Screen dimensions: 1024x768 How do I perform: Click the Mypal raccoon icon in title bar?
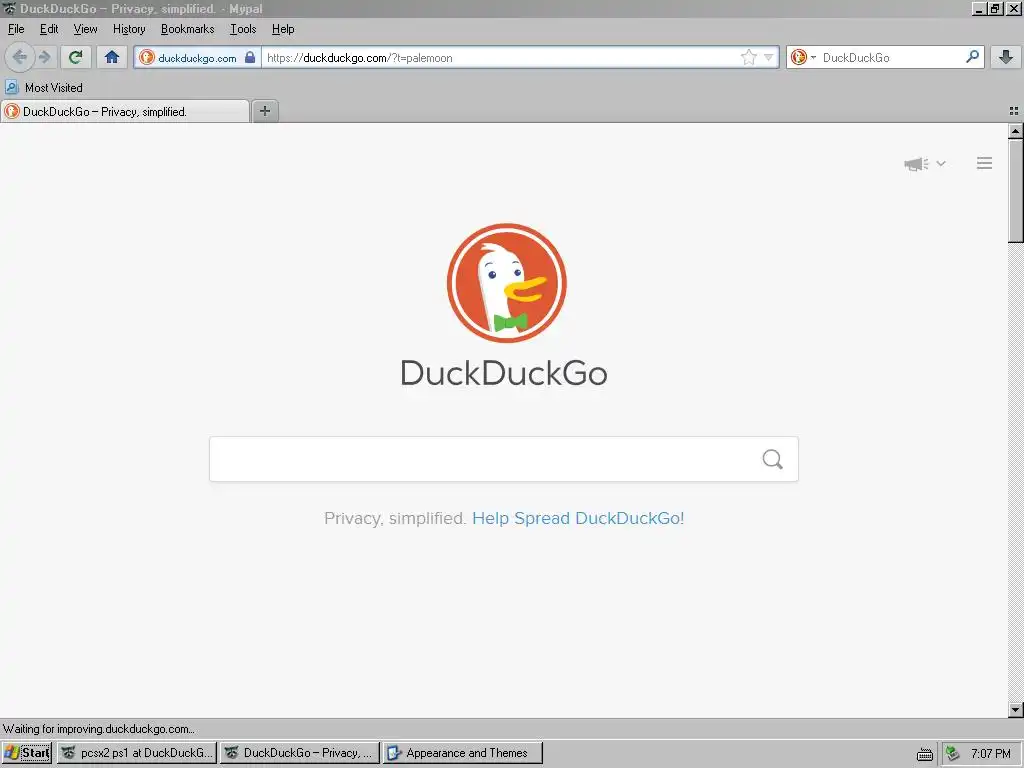click(x=9, y=8)
